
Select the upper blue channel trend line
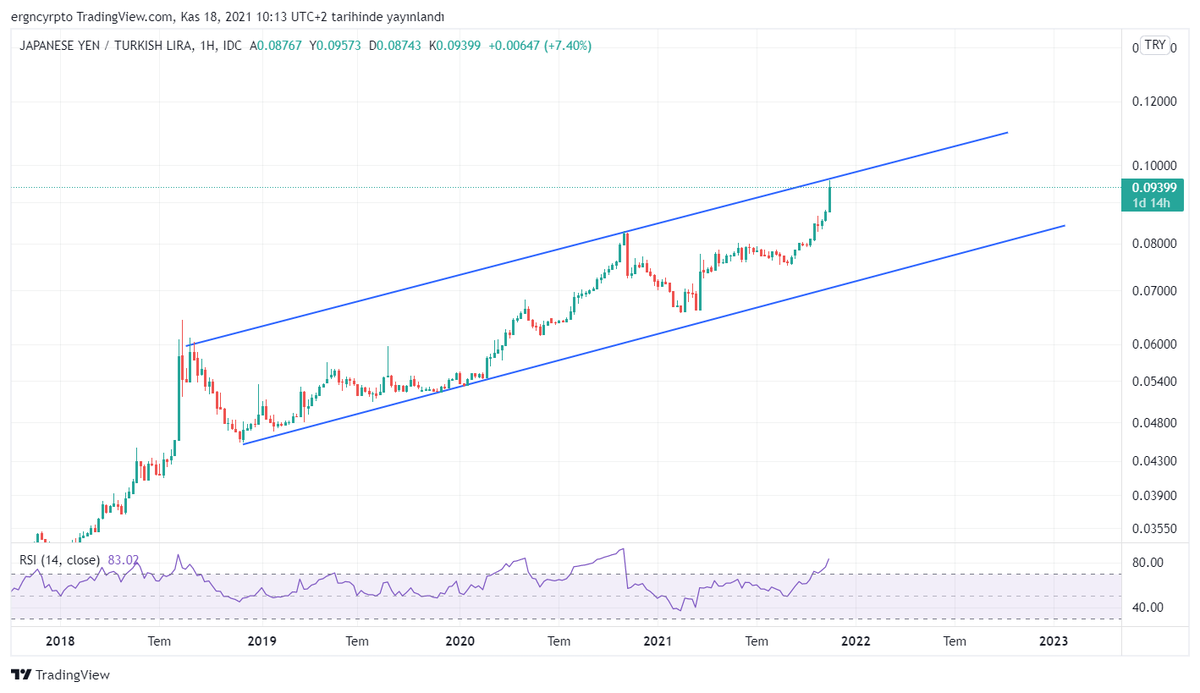(598, 238)
